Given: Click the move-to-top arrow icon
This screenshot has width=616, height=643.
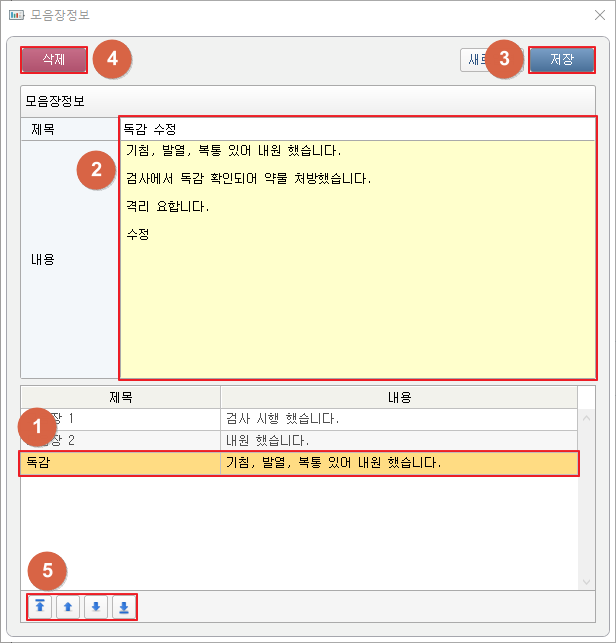Looking at the screenshot, I should [x=41, y=607].
